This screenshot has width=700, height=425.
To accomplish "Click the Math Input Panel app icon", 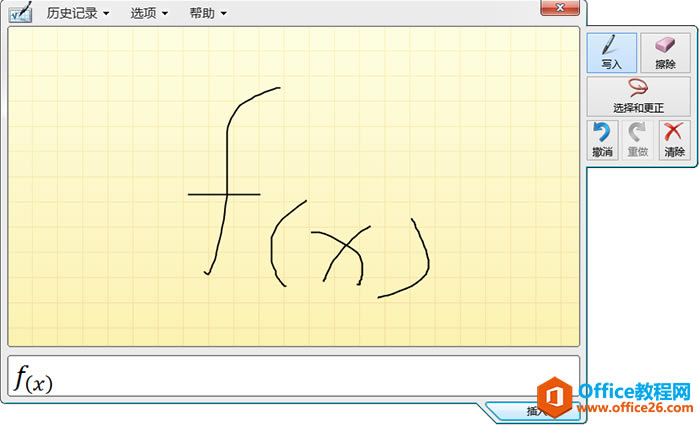I will tap(21, 12).
